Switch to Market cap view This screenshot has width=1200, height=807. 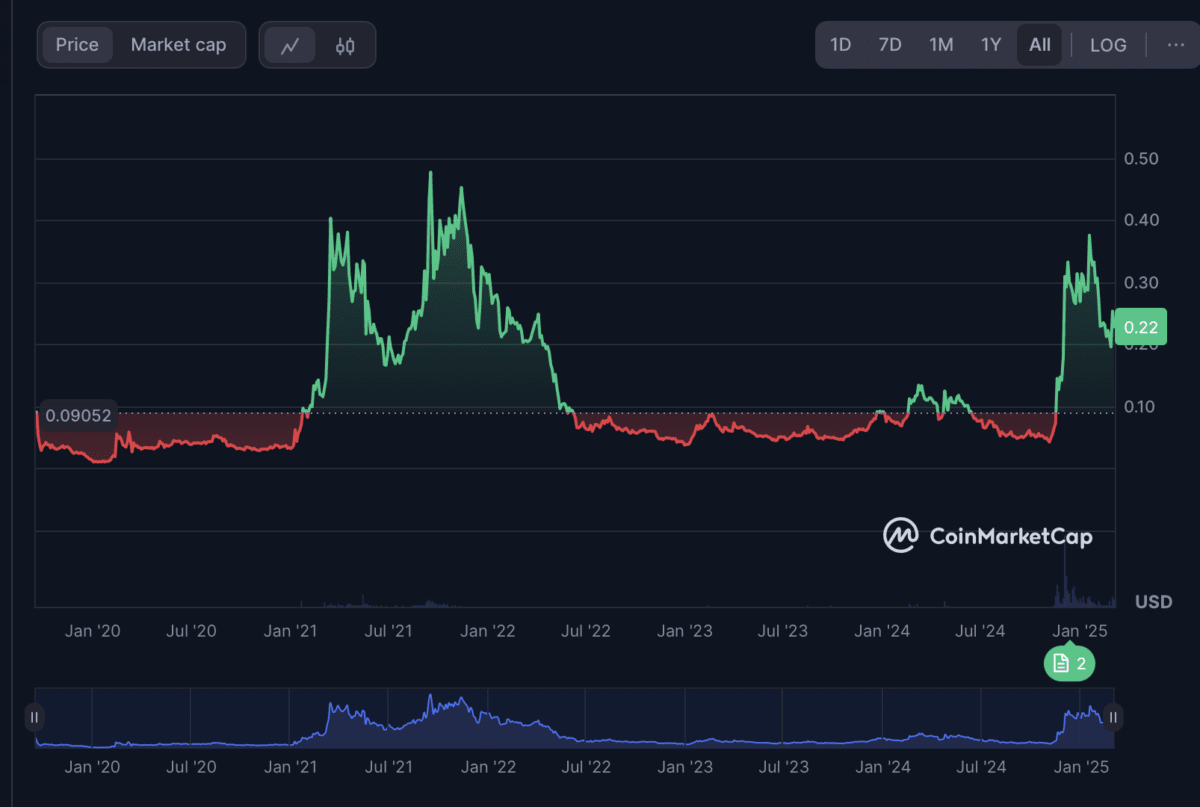click(x=178, y=44)
